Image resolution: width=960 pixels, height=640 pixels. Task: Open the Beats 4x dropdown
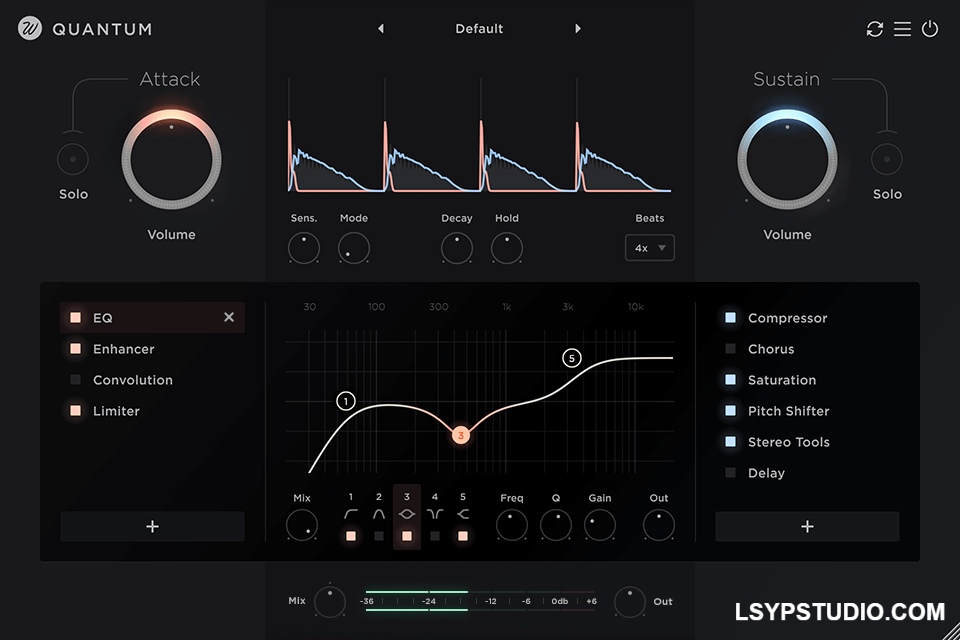650,248
